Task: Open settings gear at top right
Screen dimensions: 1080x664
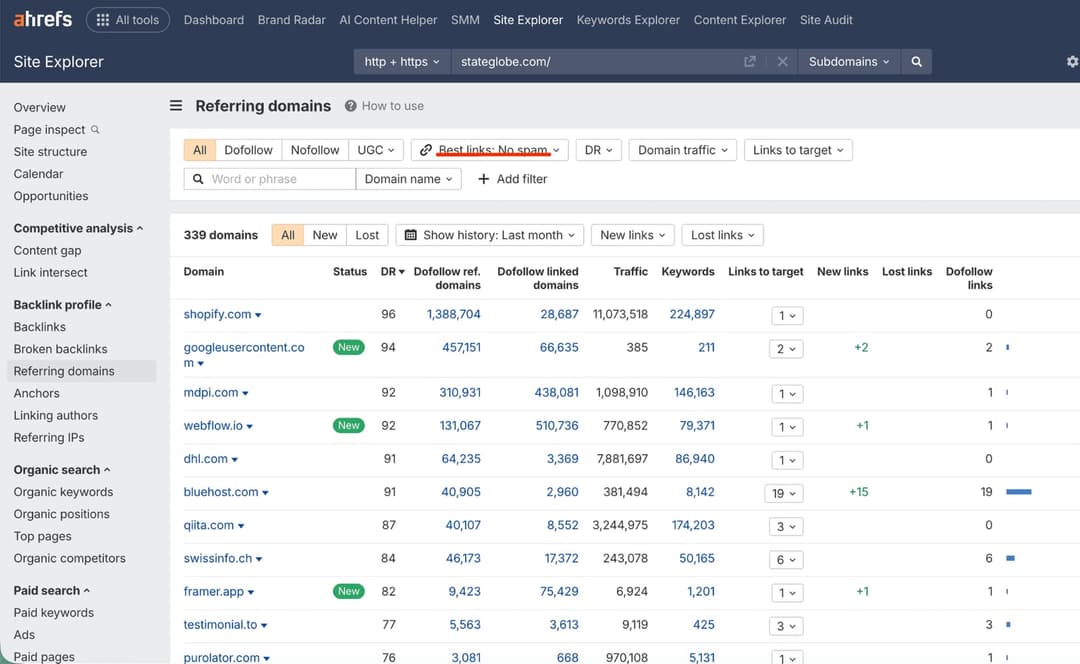Action: click(x=1072, y=61)
